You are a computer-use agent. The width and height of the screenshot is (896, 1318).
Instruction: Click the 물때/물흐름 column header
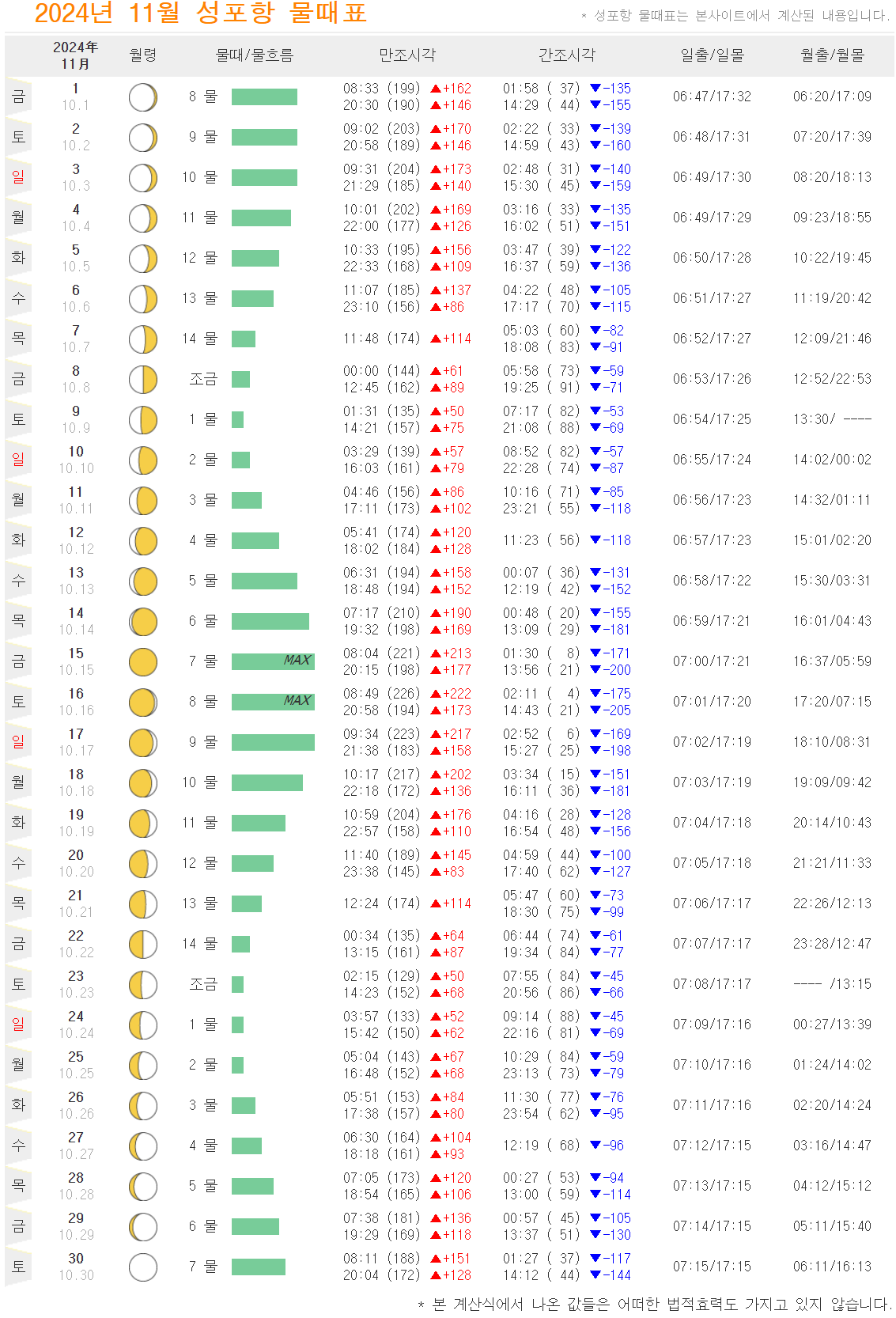point(255,55)
